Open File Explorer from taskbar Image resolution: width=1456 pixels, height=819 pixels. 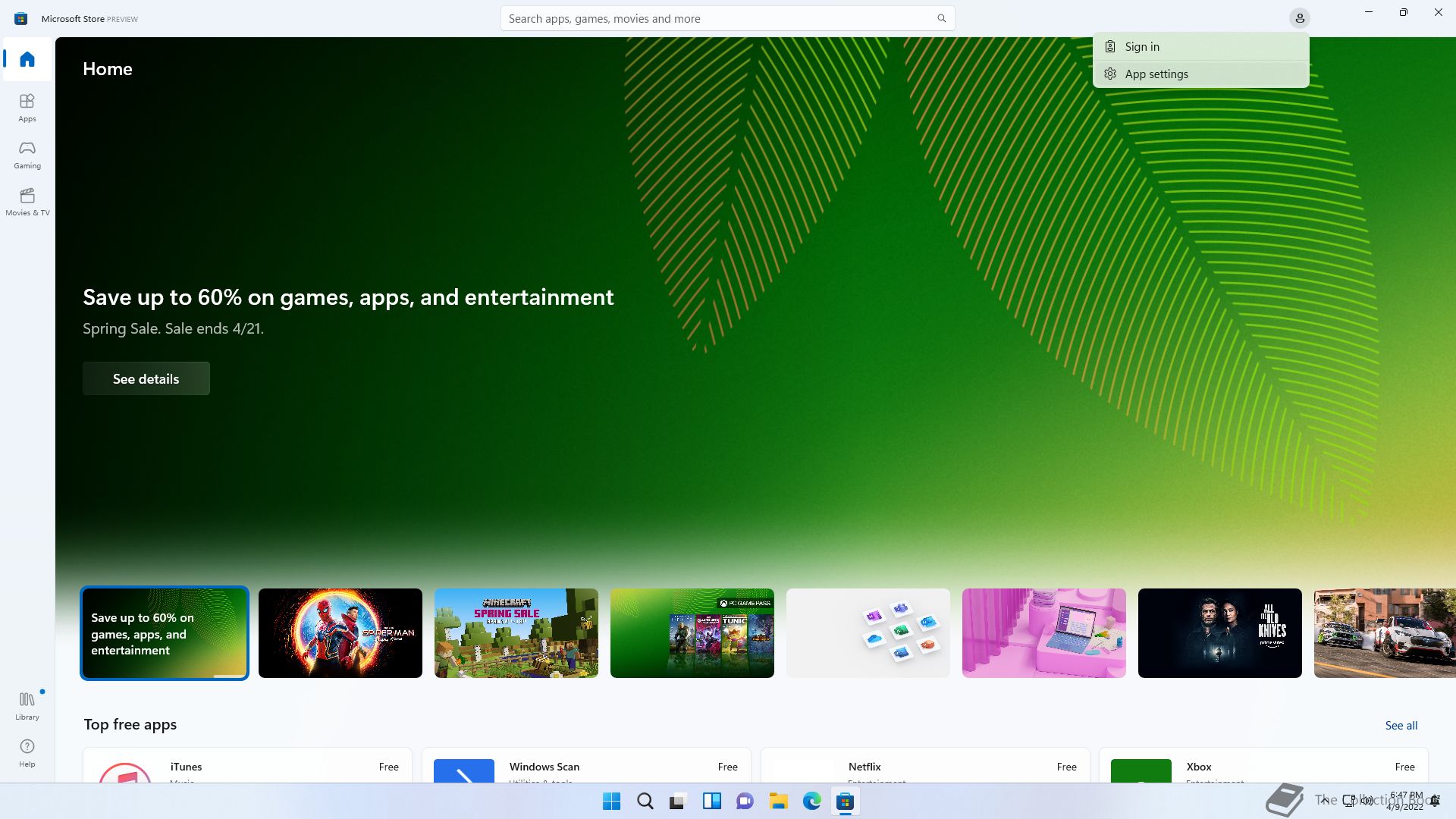pos(778,801)
